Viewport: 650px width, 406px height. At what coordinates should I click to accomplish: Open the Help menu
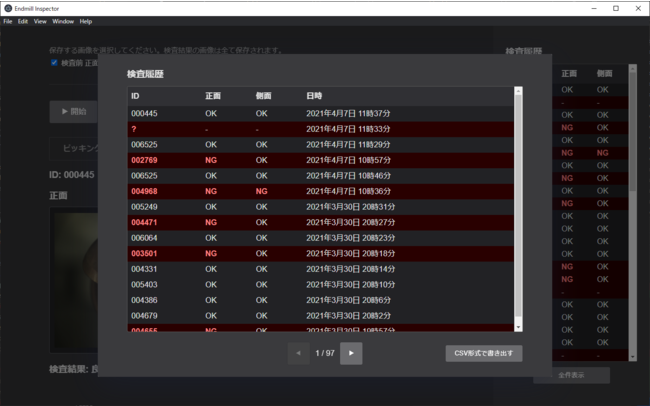coord(86,21)
